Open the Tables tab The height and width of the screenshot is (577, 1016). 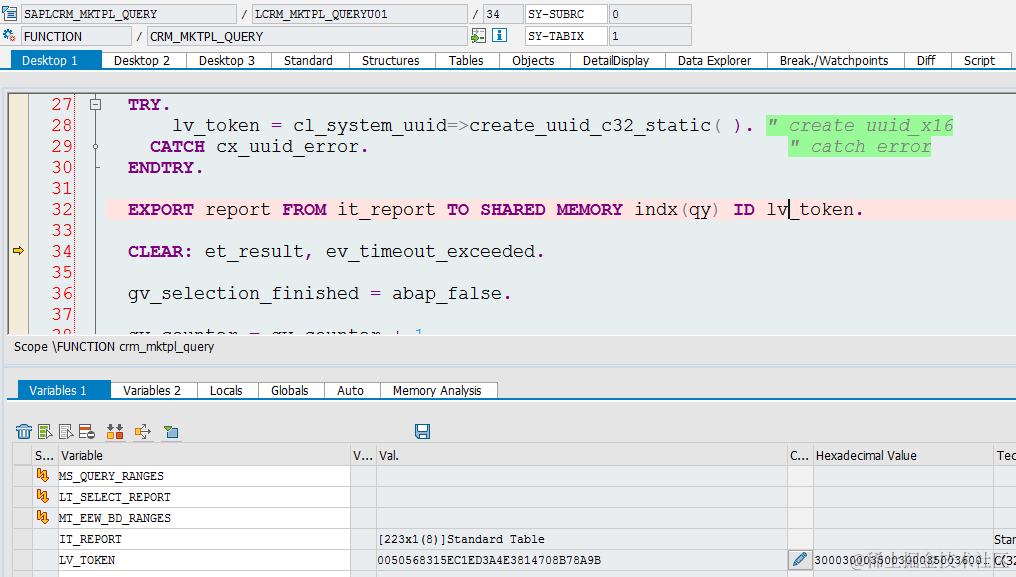tap(466, 60)
